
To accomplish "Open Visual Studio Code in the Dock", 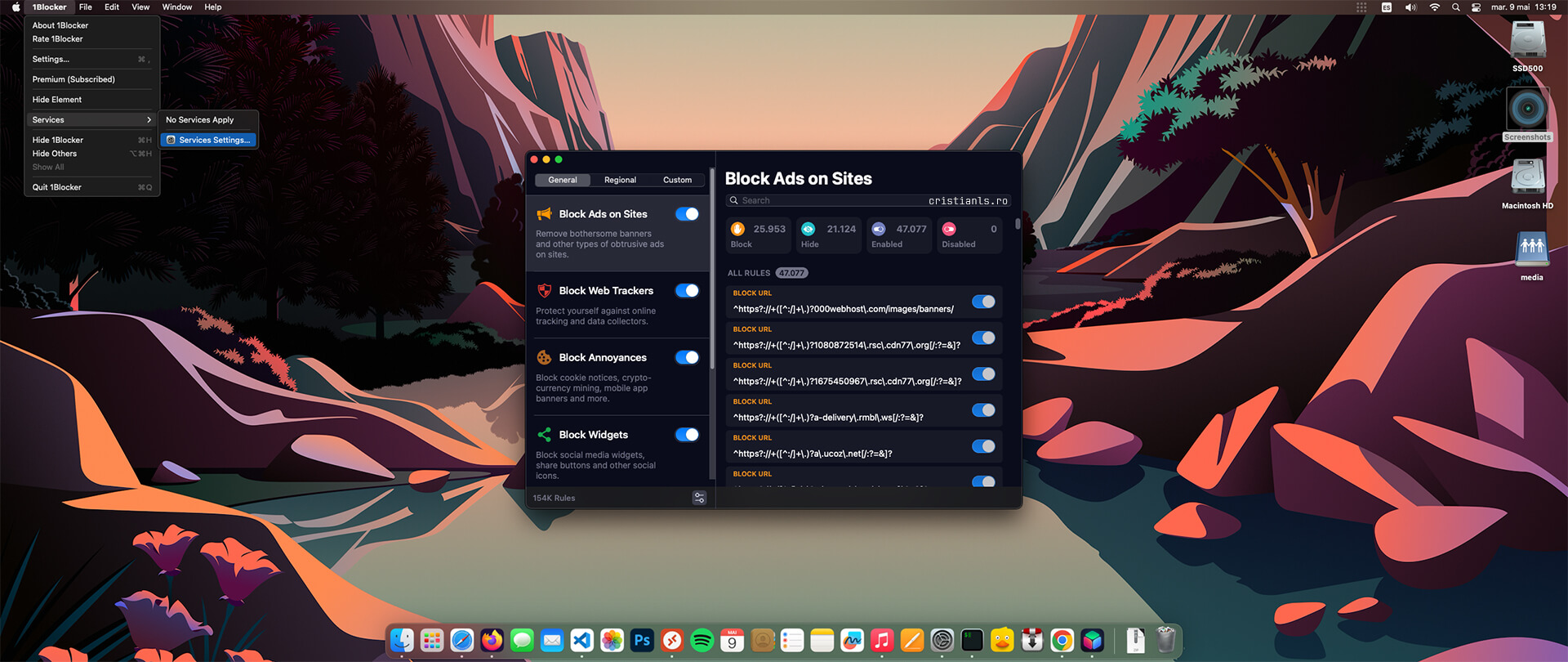I will tap(582, 641).
